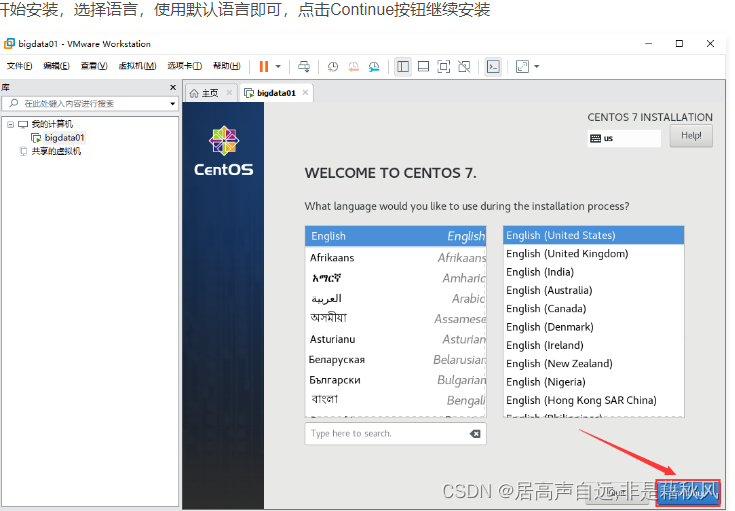The image size is (735, 511).
Task: Click the Send Ctrl+Alt+Del toolbar icon
Action: (x=304, y=67)
